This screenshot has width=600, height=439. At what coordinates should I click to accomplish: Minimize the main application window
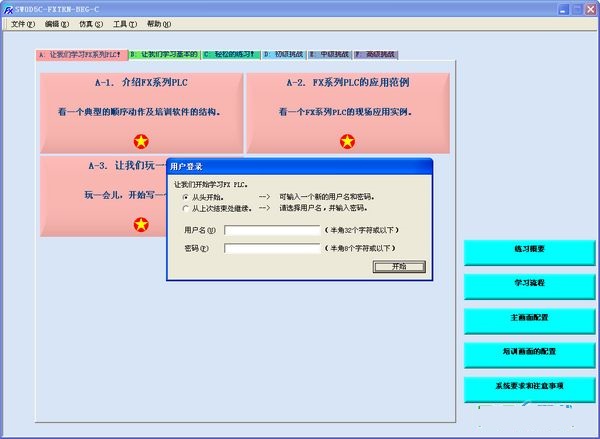(563, 10)
